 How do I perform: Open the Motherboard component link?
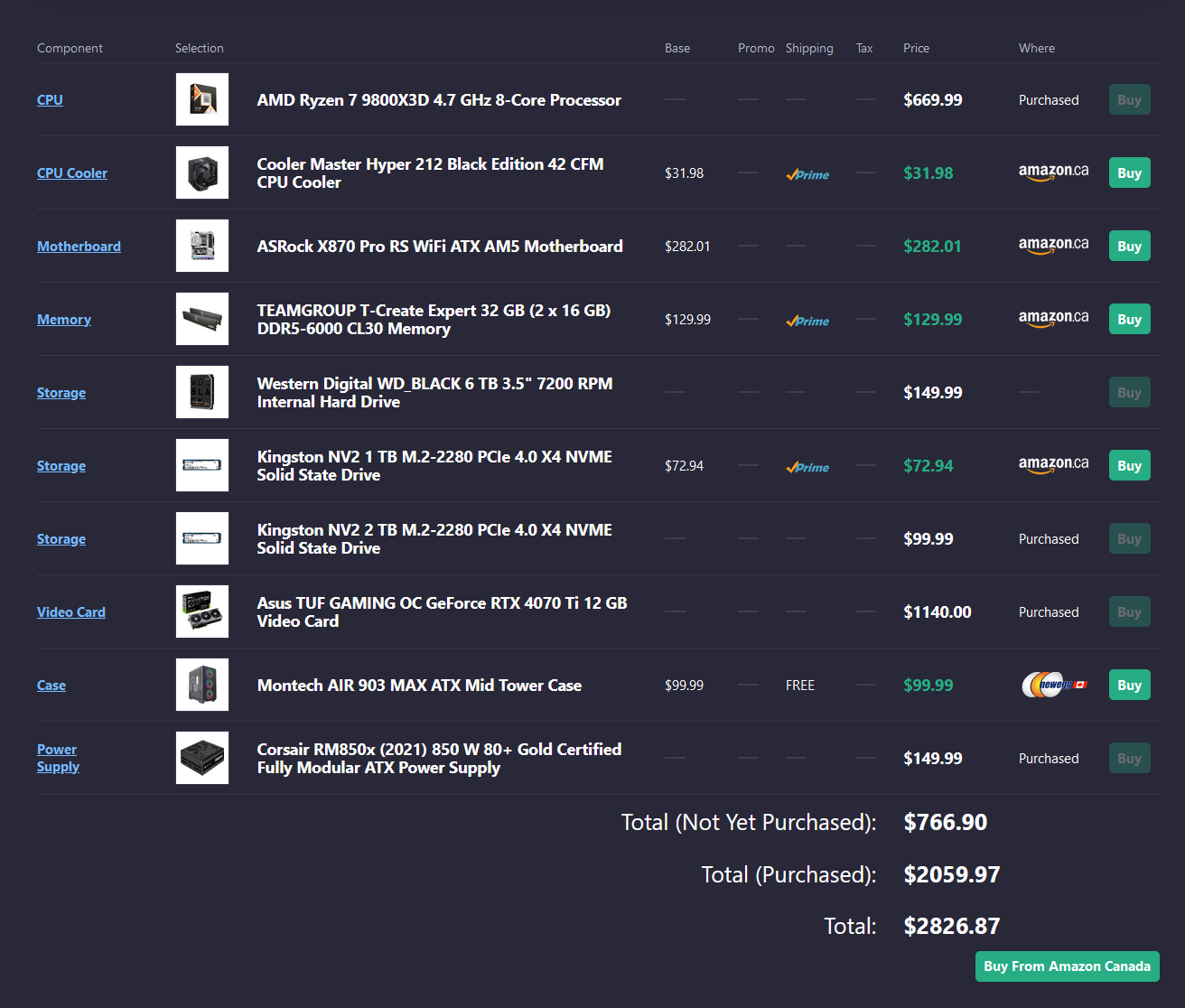(x=79, y=247)
